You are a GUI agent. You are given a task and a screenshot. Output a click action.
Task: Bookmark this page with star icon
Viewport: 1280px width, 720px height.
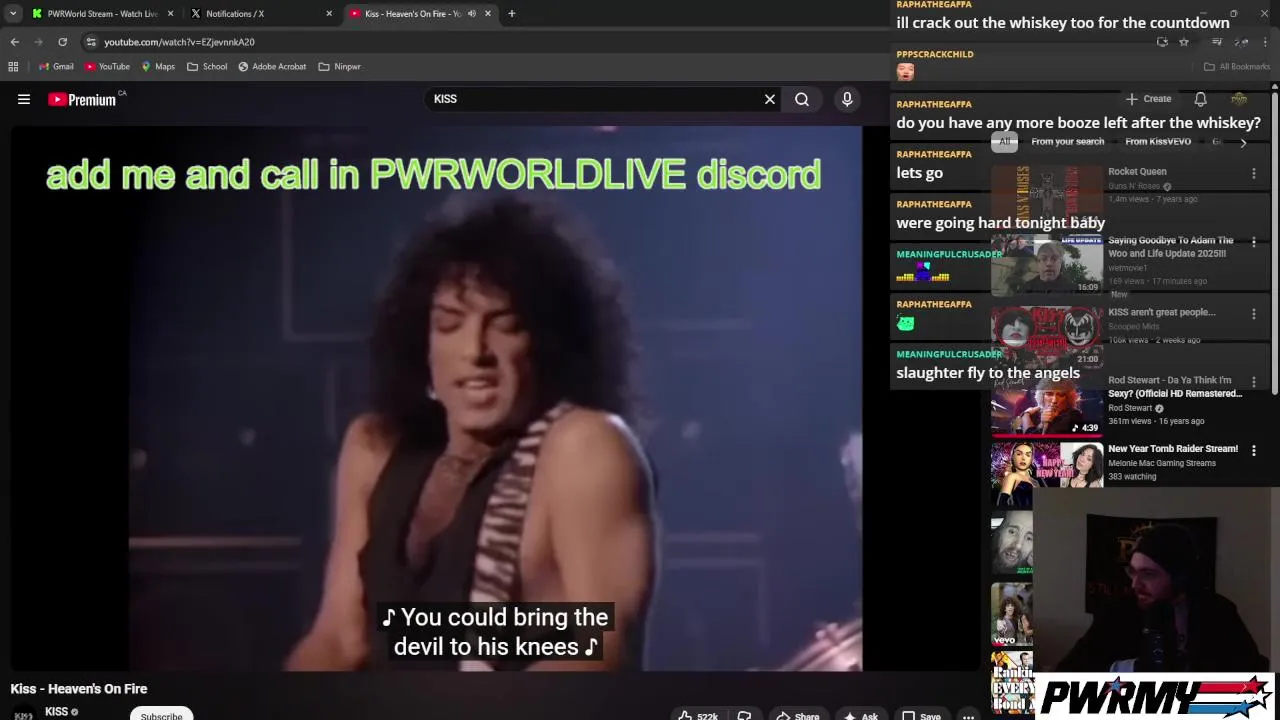(x=1184, y=42)
